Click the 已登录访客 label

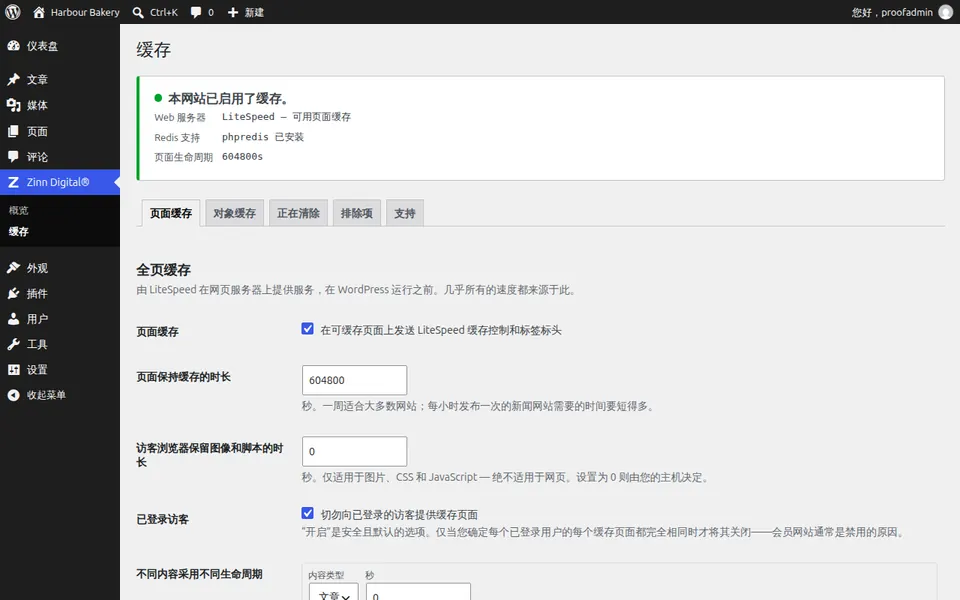click(x=162, y=519)
